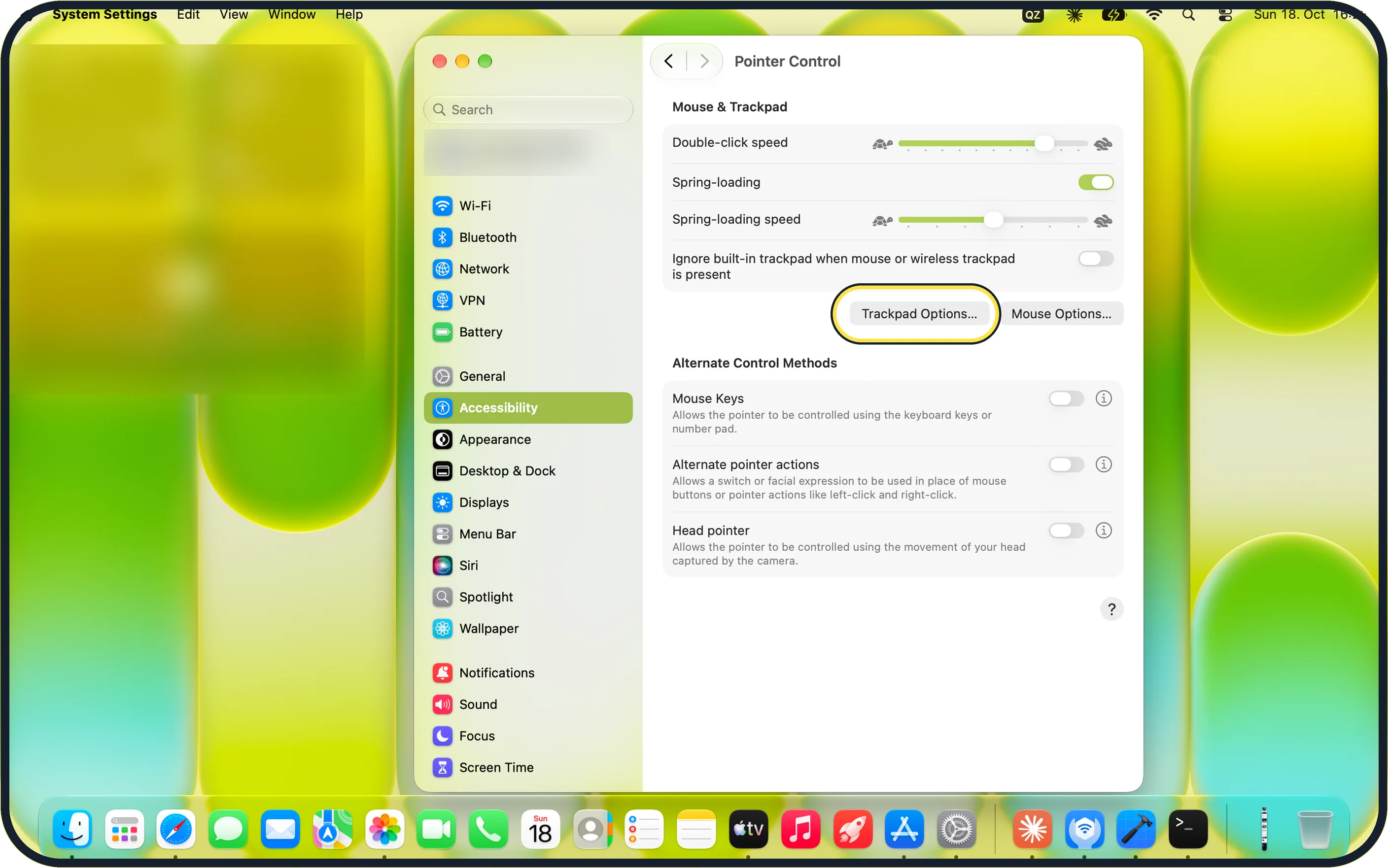Open the View menu
This screenshot has width=1388, height=868.
tap(234, 14)
